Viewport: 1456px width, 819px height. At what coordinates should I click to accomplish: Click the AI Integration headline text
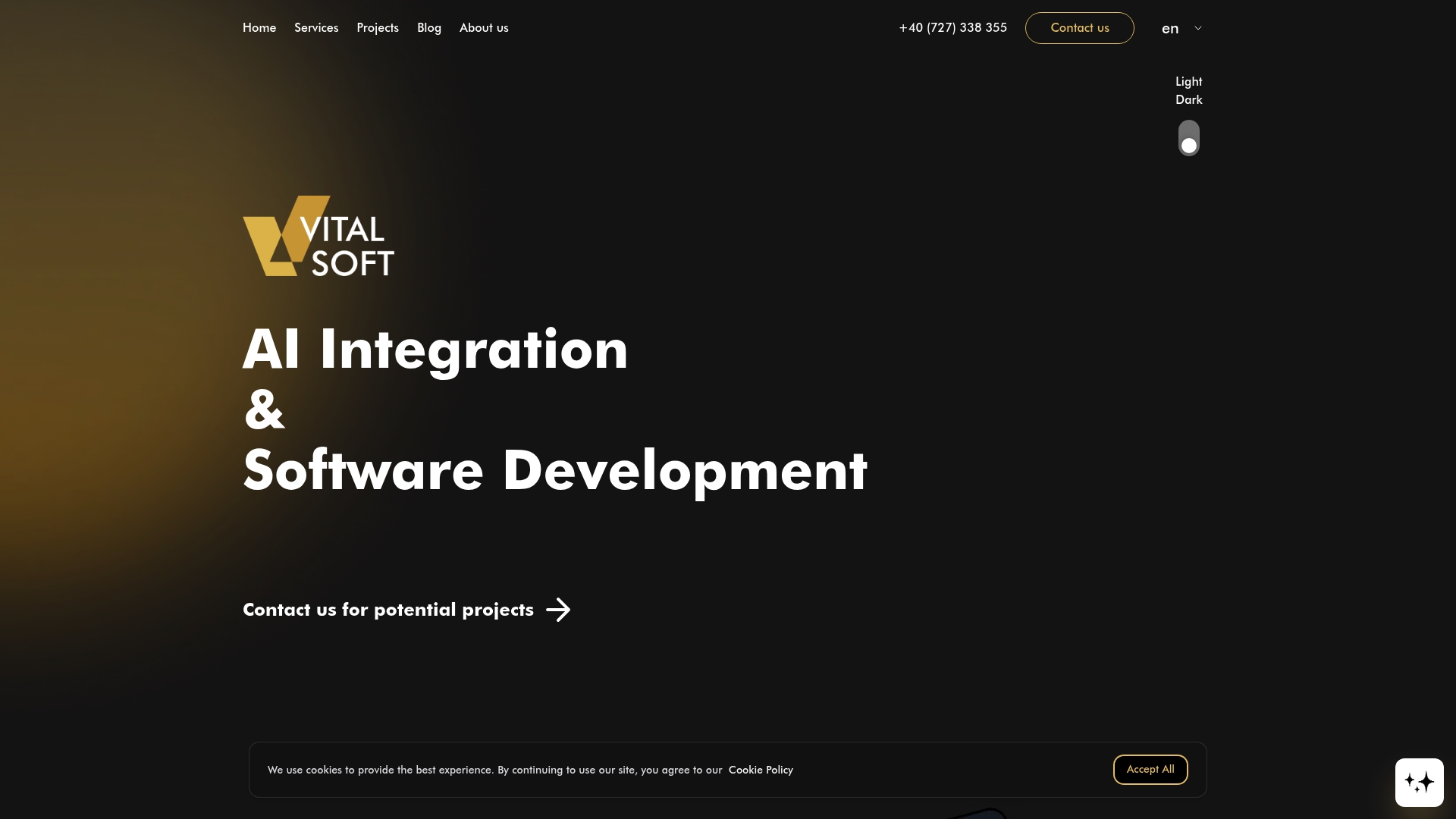click(x=435, y=350)
